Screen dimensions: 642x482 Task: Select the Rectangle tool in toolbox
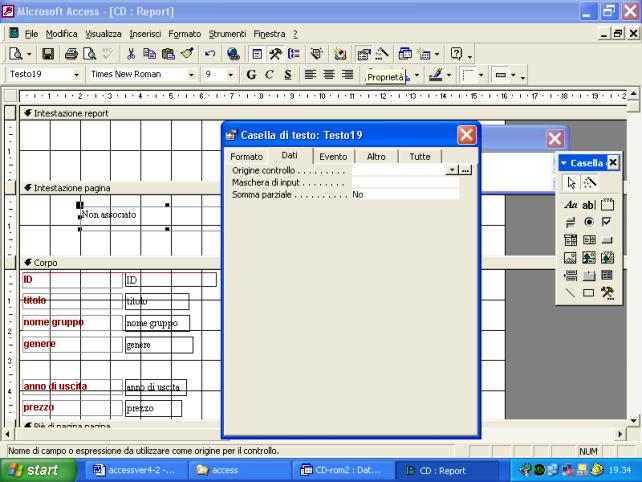coord(589,293)
